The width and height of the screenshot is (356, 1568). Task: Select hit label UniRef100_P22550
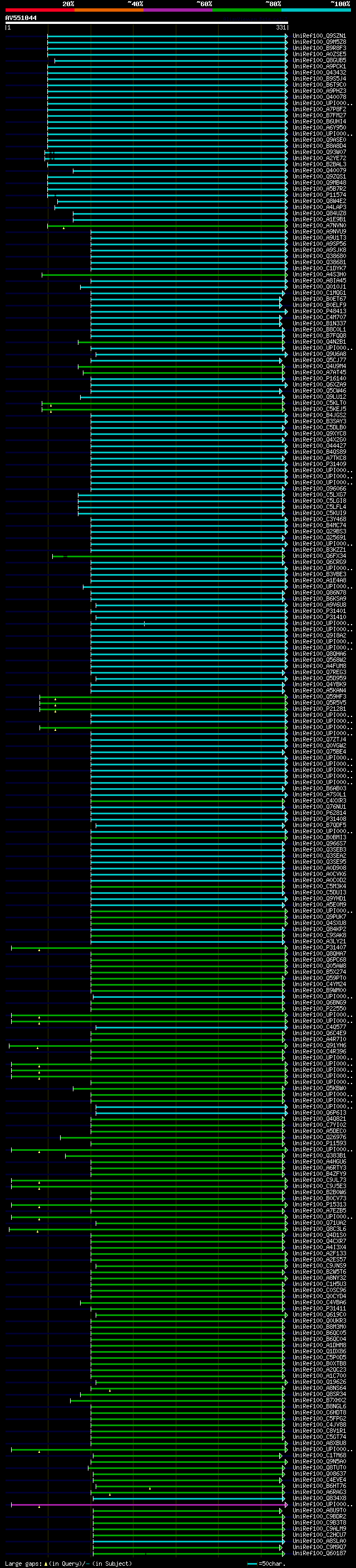pos(319,1008)
